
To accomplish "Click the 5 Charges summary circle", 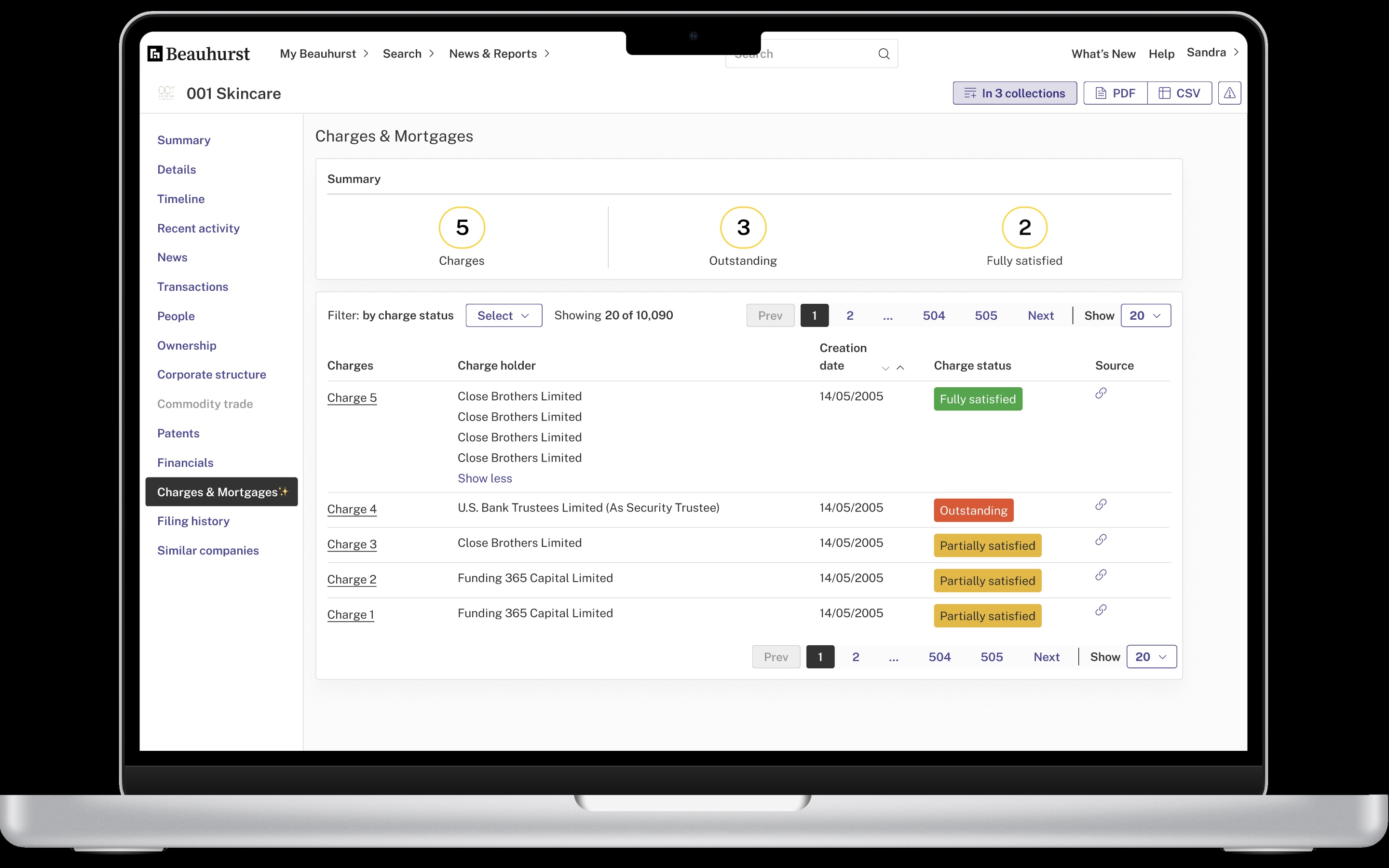I will (462, 228).
